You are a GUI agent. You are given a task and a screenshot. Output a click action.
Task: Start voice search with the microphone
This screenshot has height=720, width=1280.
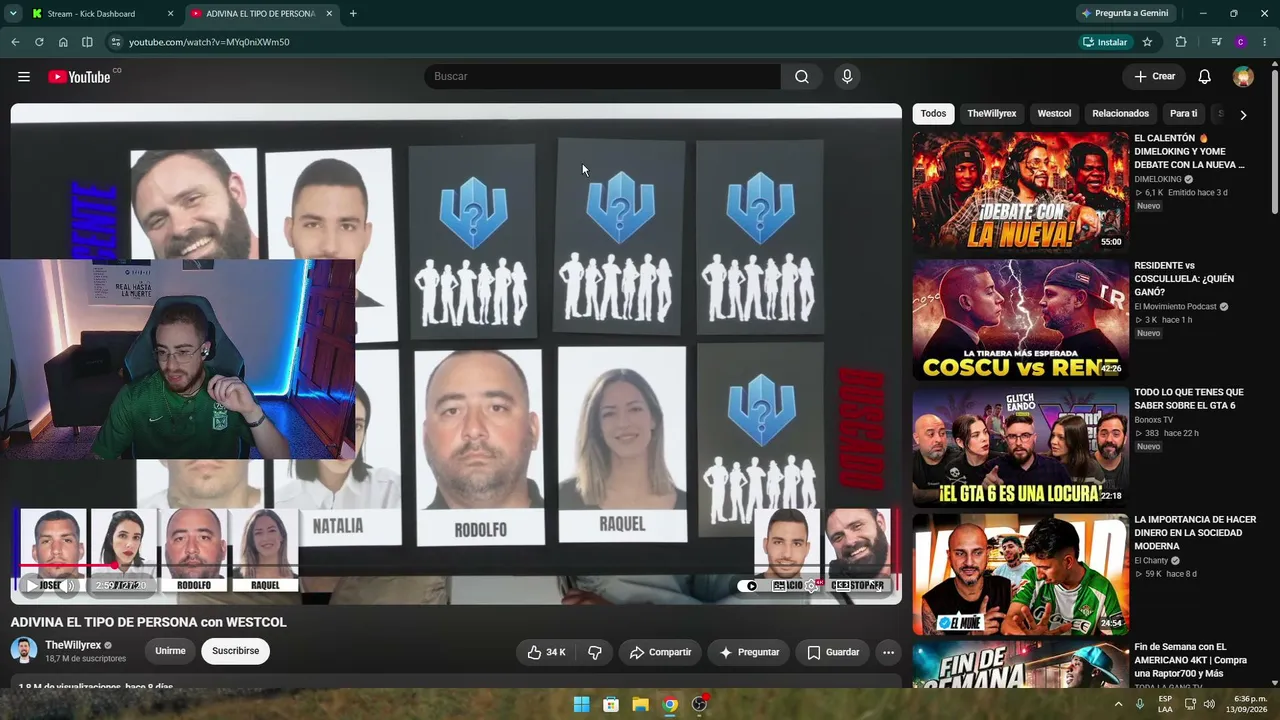(847, 77)
